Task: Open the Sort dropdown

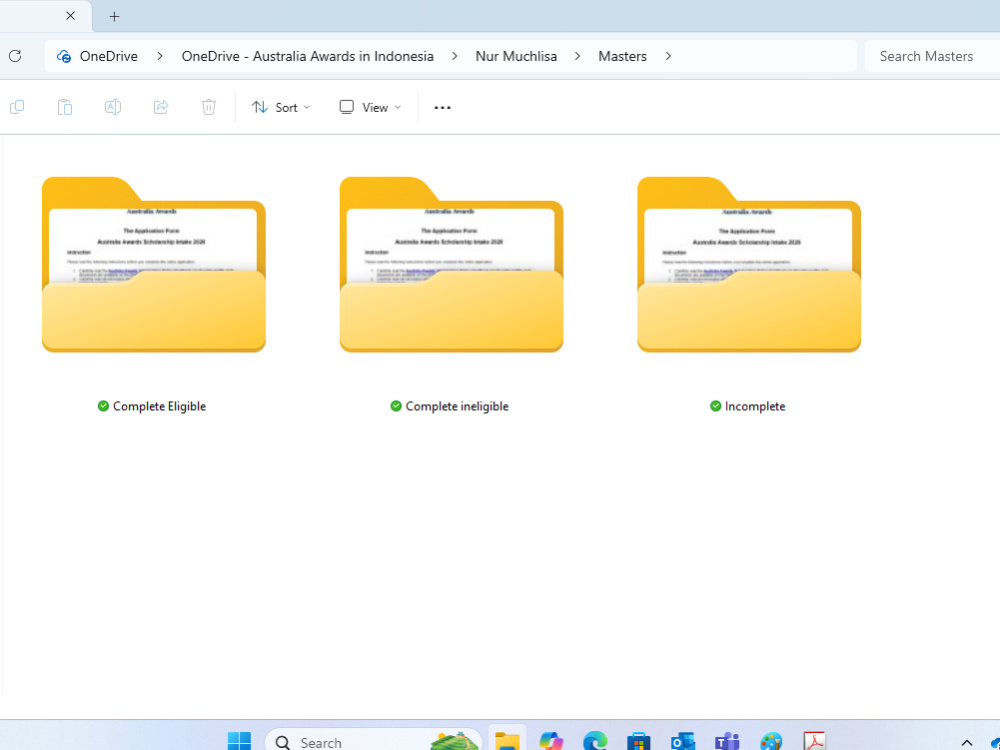Action: click(x=281, y=107)
